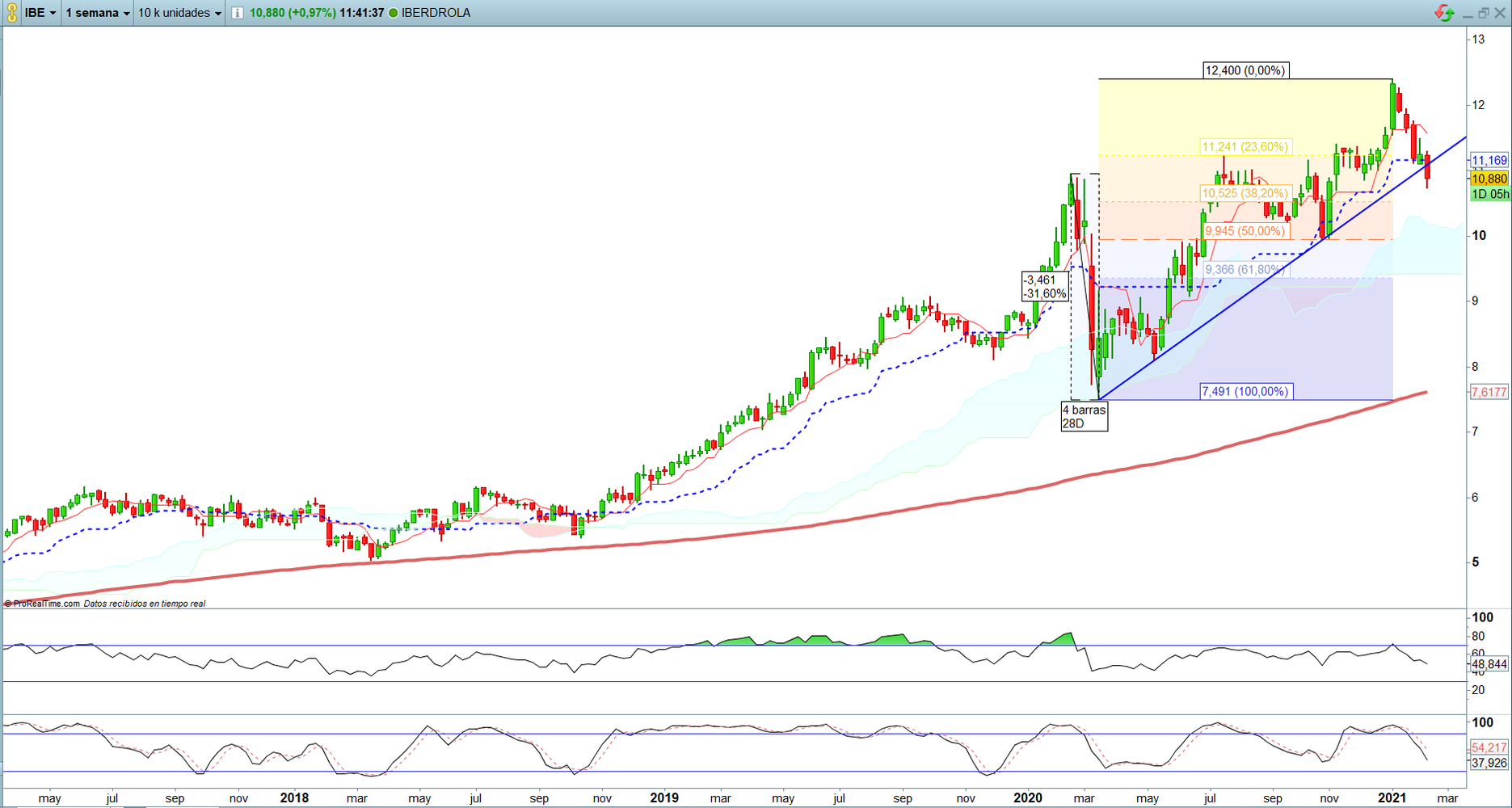Image resolution: width=1512 pixels, height=808 pixels.
Task: Click the 10,880 (+0,97%) quote text
Action: pyautogui.click(x=293, y=13)
